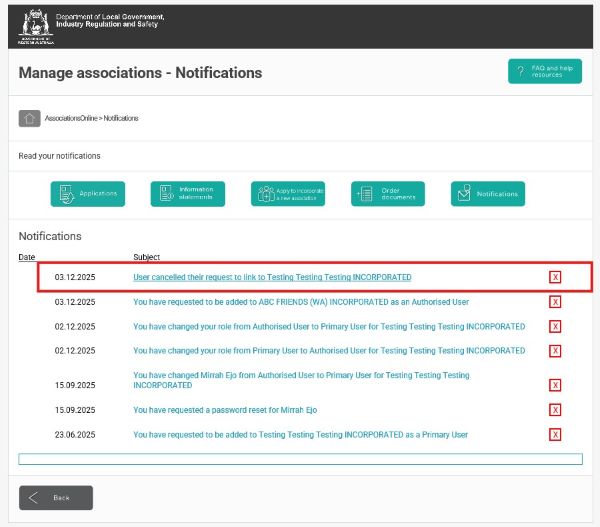Open password reset for Mirrah Ejo notification

[225, 409]
